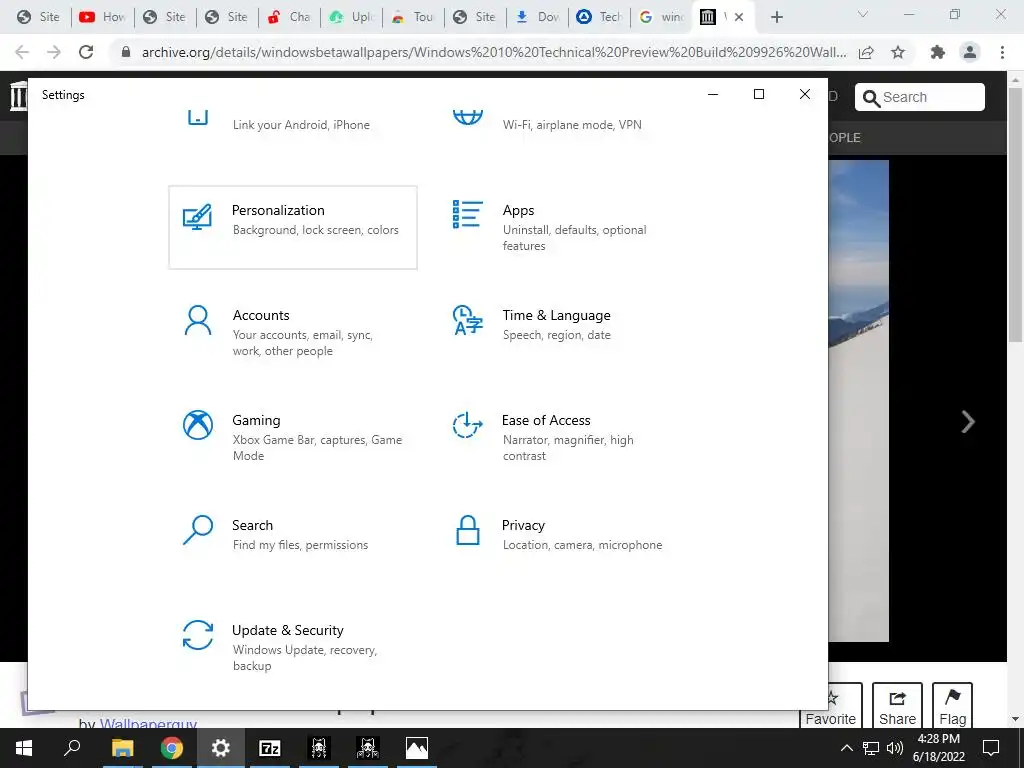This screenshot has height=768, width=1024.
Task: Click the Time & Language icon
Action: (468, 321)
